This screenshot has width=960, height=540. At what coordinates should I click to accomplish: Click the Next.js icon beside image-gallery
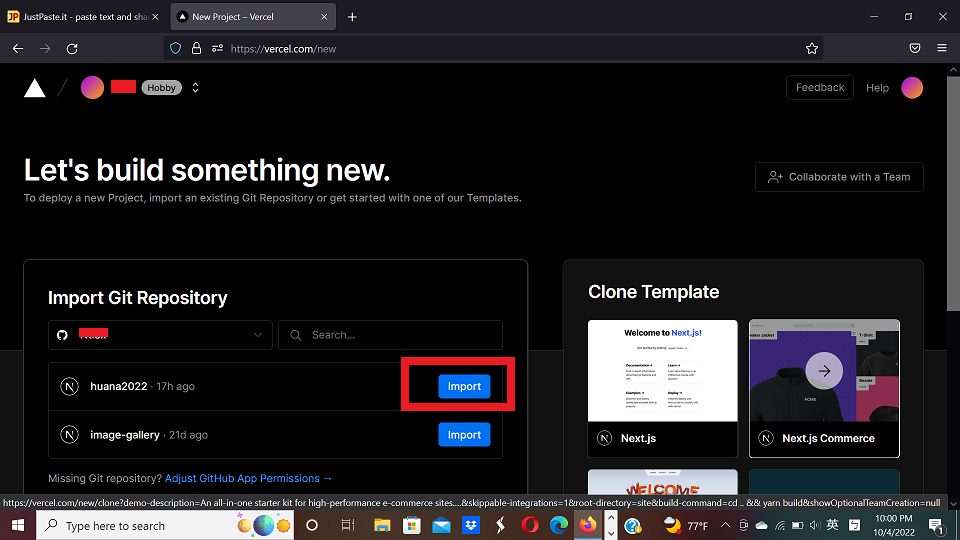click(x=69, y=435)
